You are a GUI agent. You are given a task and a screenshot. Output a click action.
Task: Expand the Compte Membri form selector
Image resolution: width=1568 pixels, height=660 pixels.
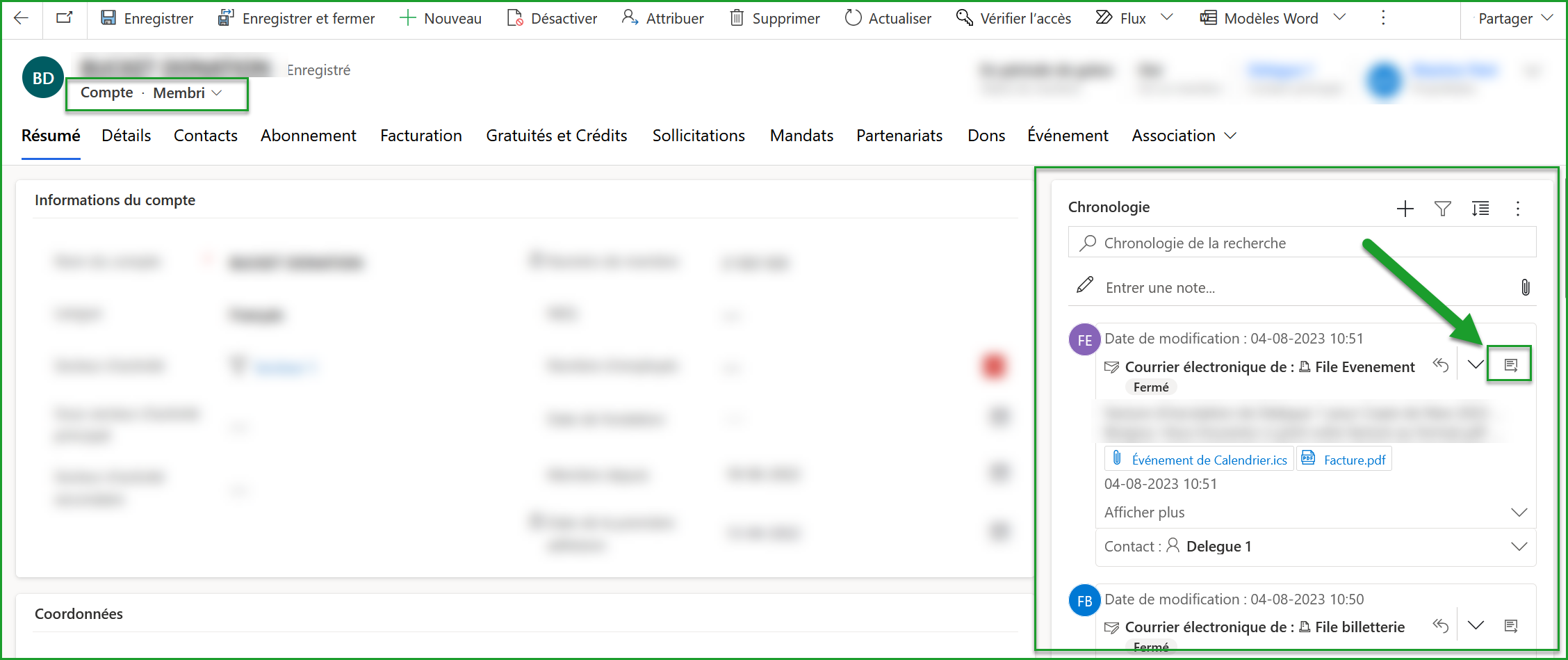(x=218, y=92)
